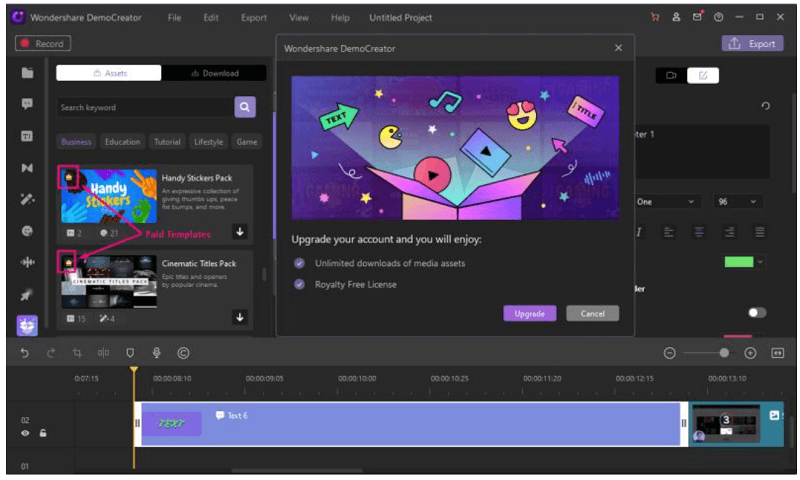Open the captions text sidebar icon

point(27,136)
